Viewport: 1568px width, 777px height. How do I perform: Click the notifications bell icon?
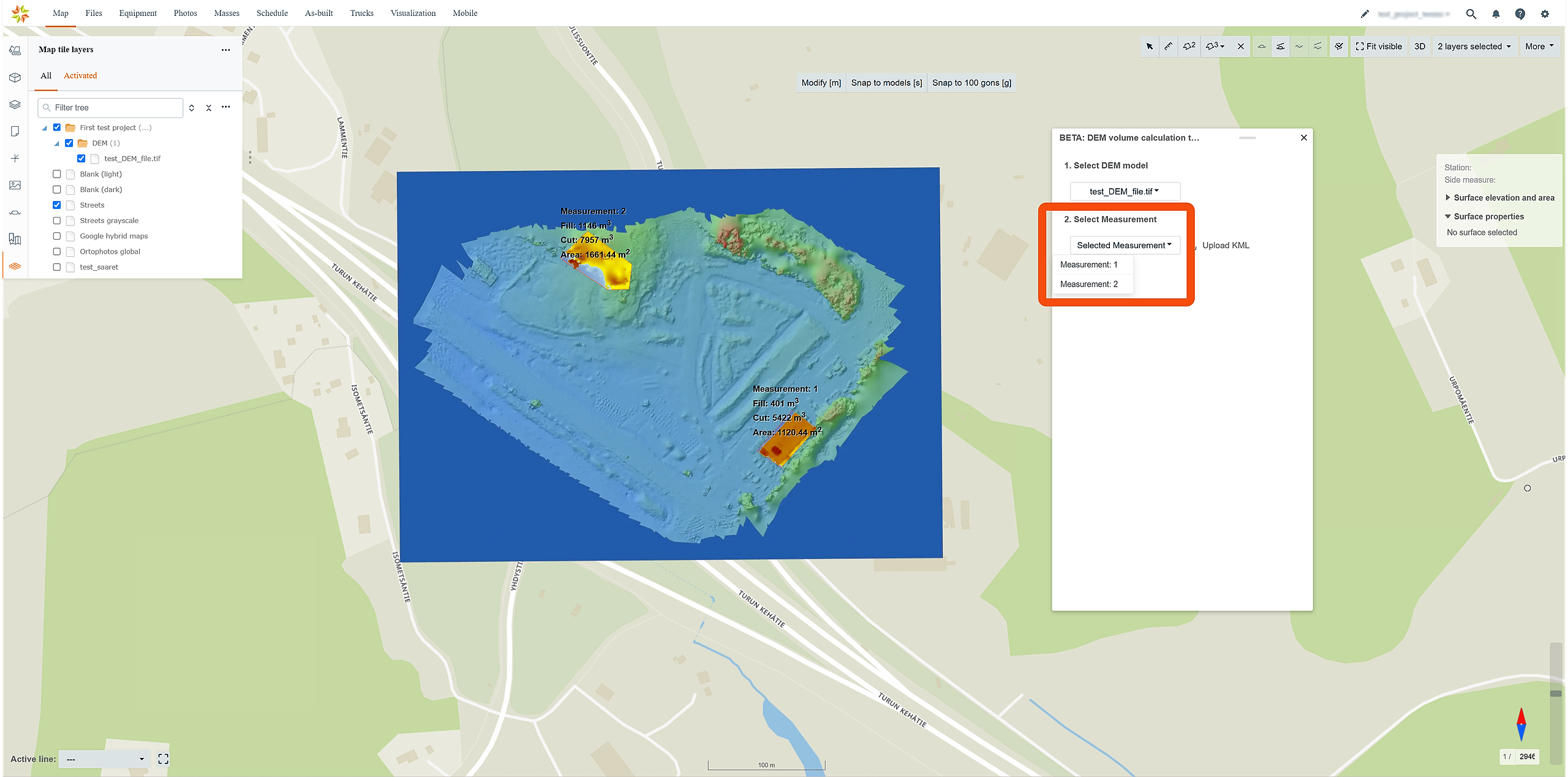[x=1496, y=14]
